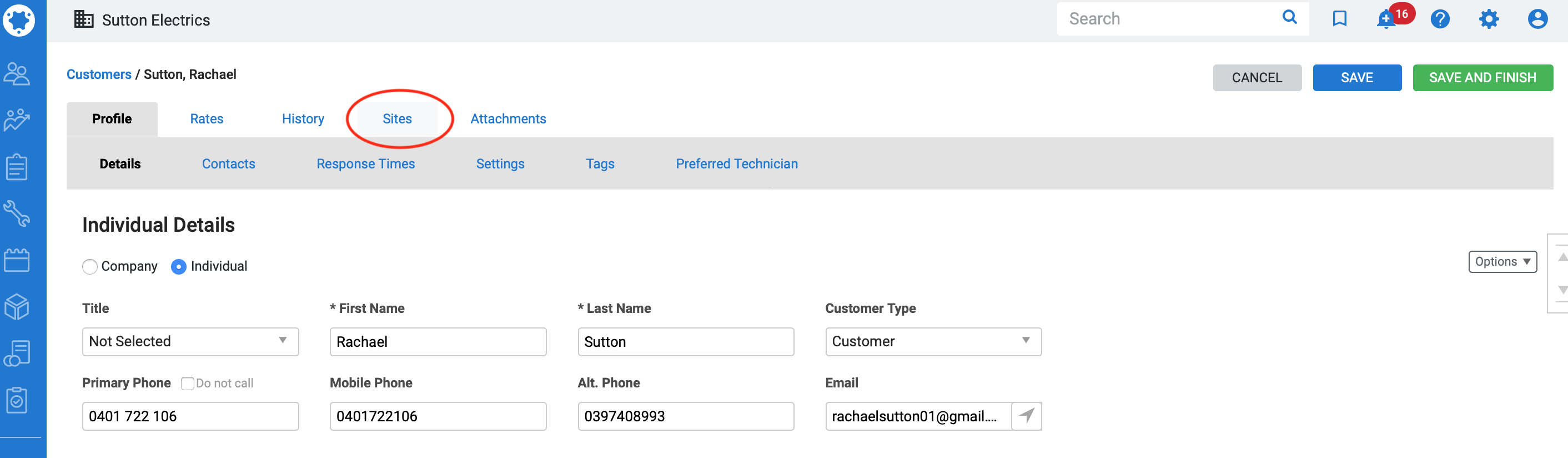The width and height of the screenshot is (1568, 458).
Task: Click into the First Name field
Action: tap(438, 341)
